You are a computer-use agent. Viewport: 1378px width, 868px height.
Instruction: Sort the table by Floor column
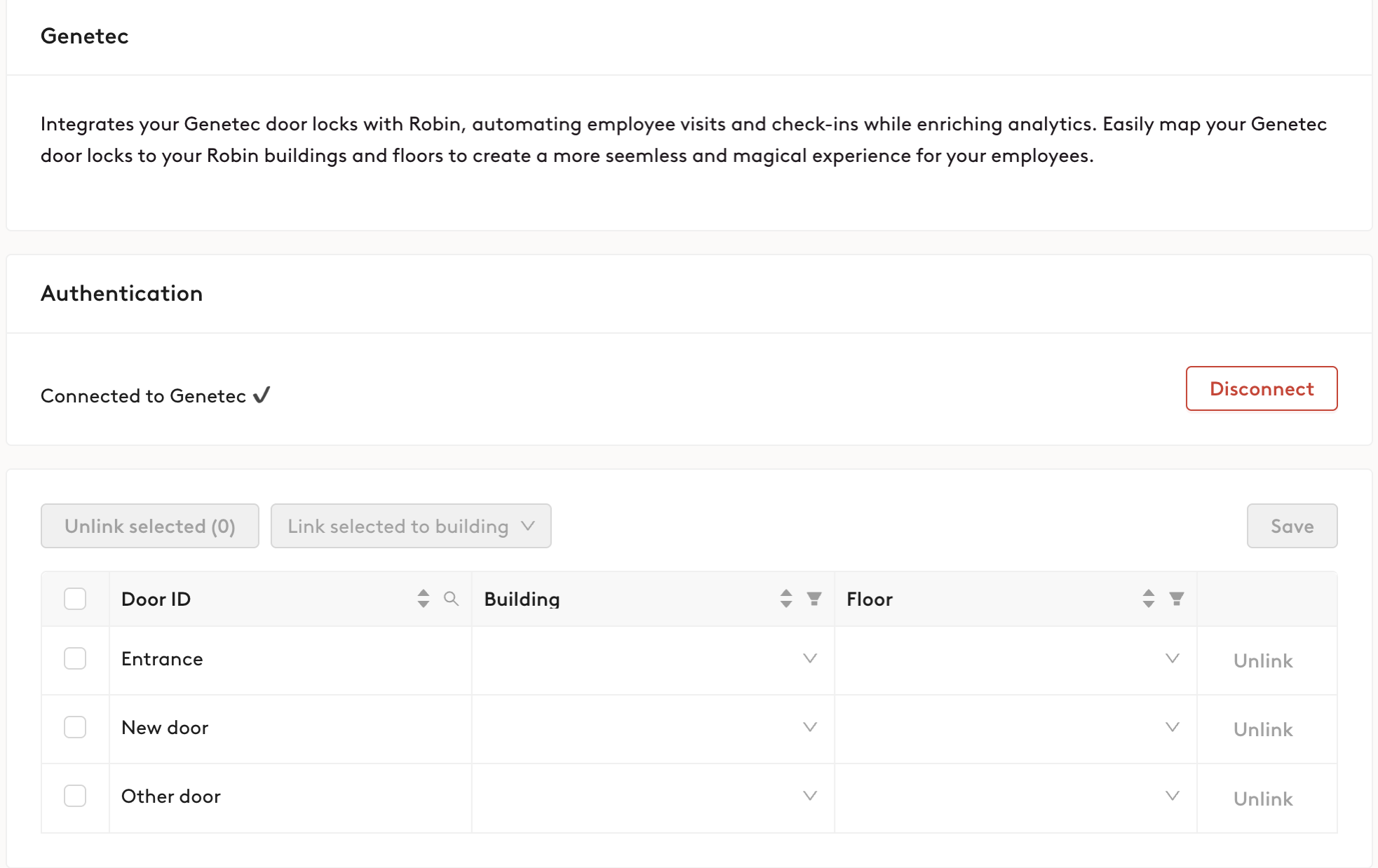1148,599
